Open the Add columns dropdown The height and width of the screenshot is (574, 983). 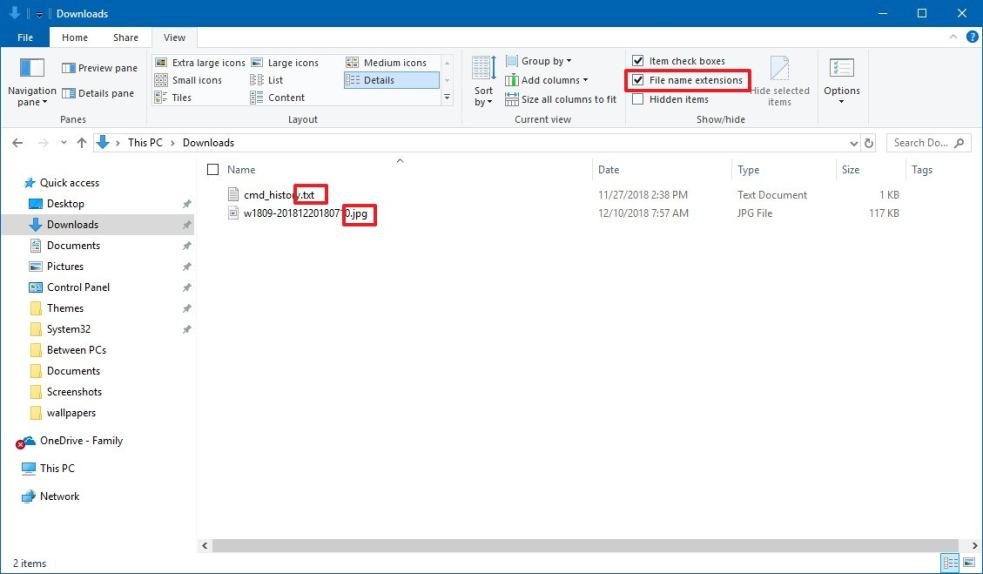pos(546,80)
